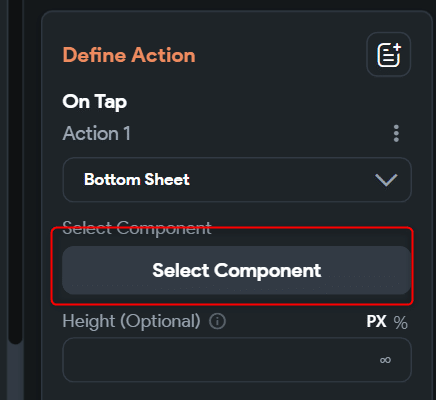Image resolution: width=436 pixels, height=400 pixels.
Task: Click the infinity icon in height field
Action: click(385, 360)
